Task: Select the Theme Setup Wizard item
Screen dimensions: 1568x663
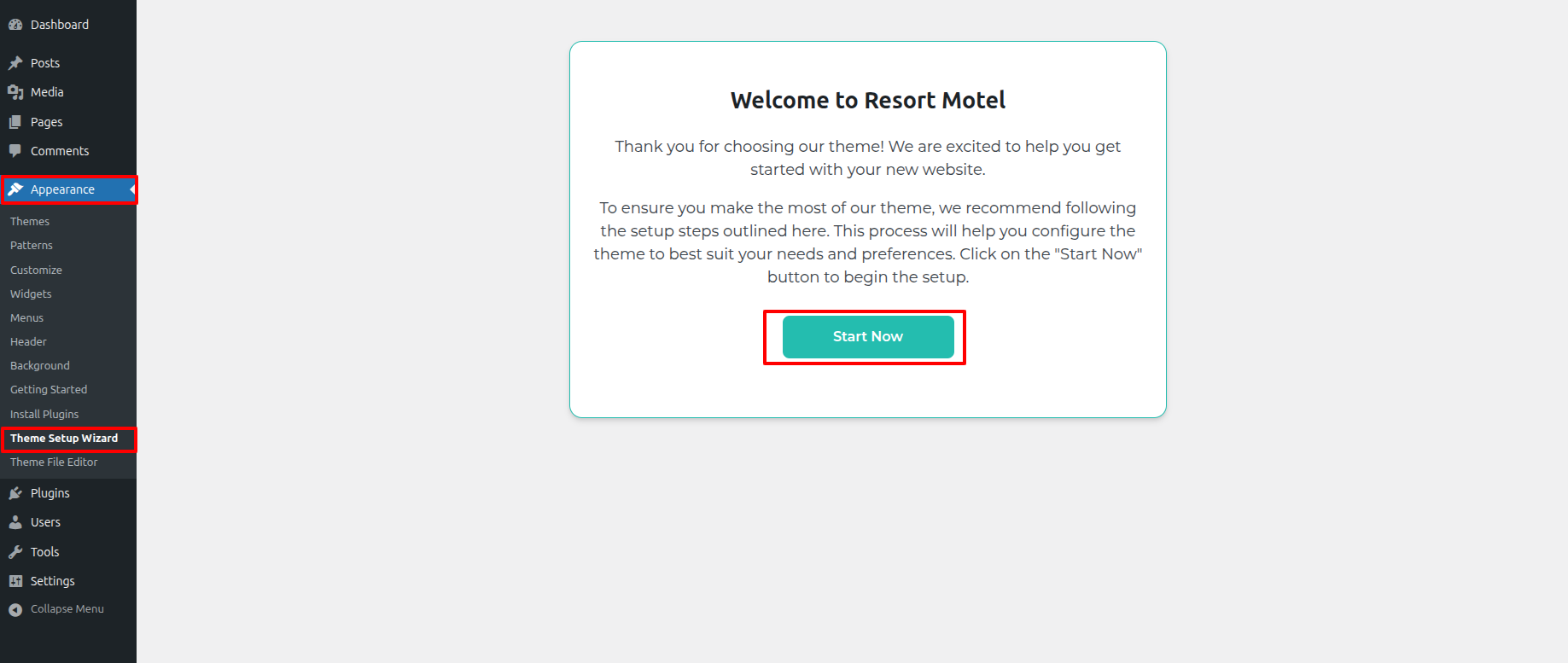Action: (64, 438)
